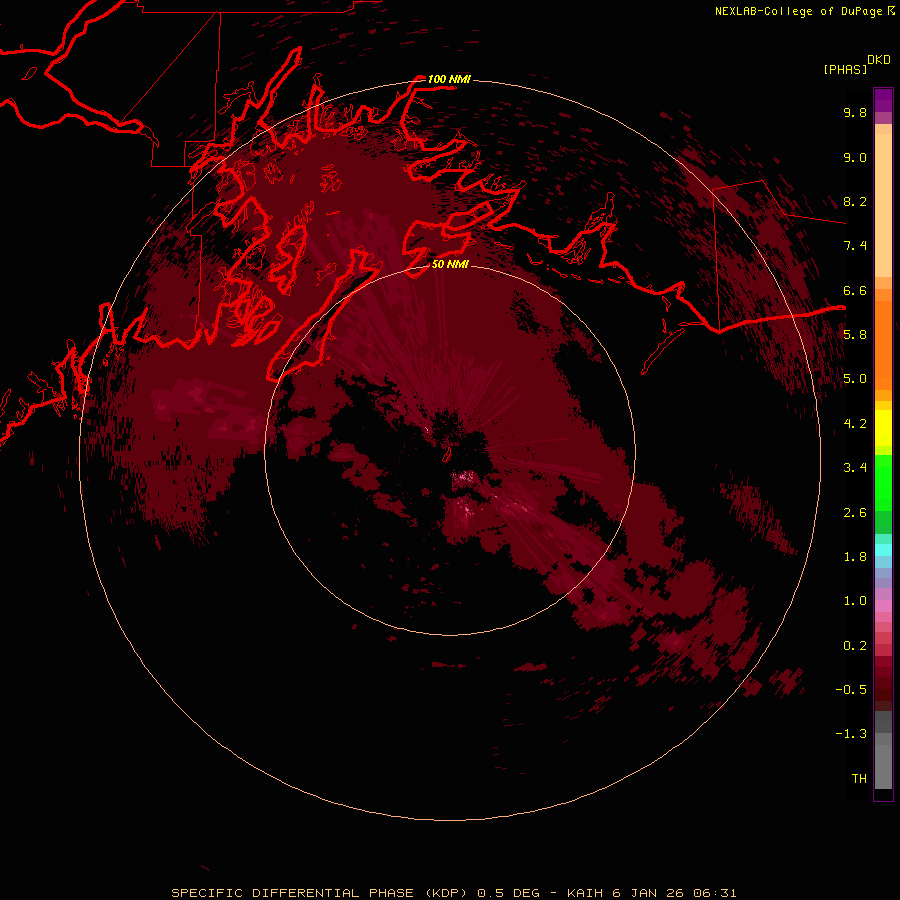The image size is (900, 900).
Task: Click the -0.5 value on color scale
Action: point(851,689)
